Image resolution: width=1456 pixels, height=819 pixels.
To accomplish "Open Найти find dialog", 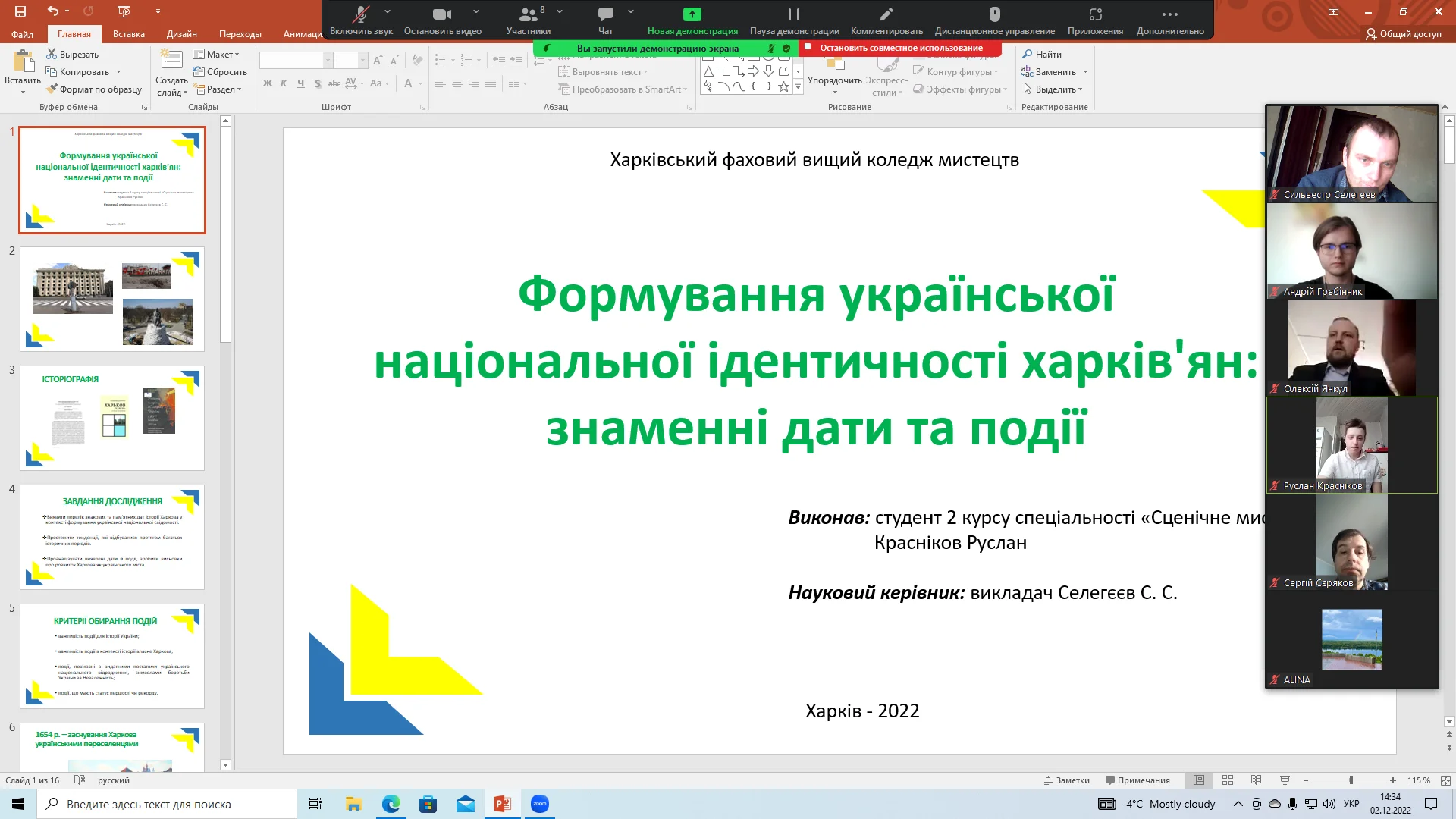I will [x=1042, y=55].
